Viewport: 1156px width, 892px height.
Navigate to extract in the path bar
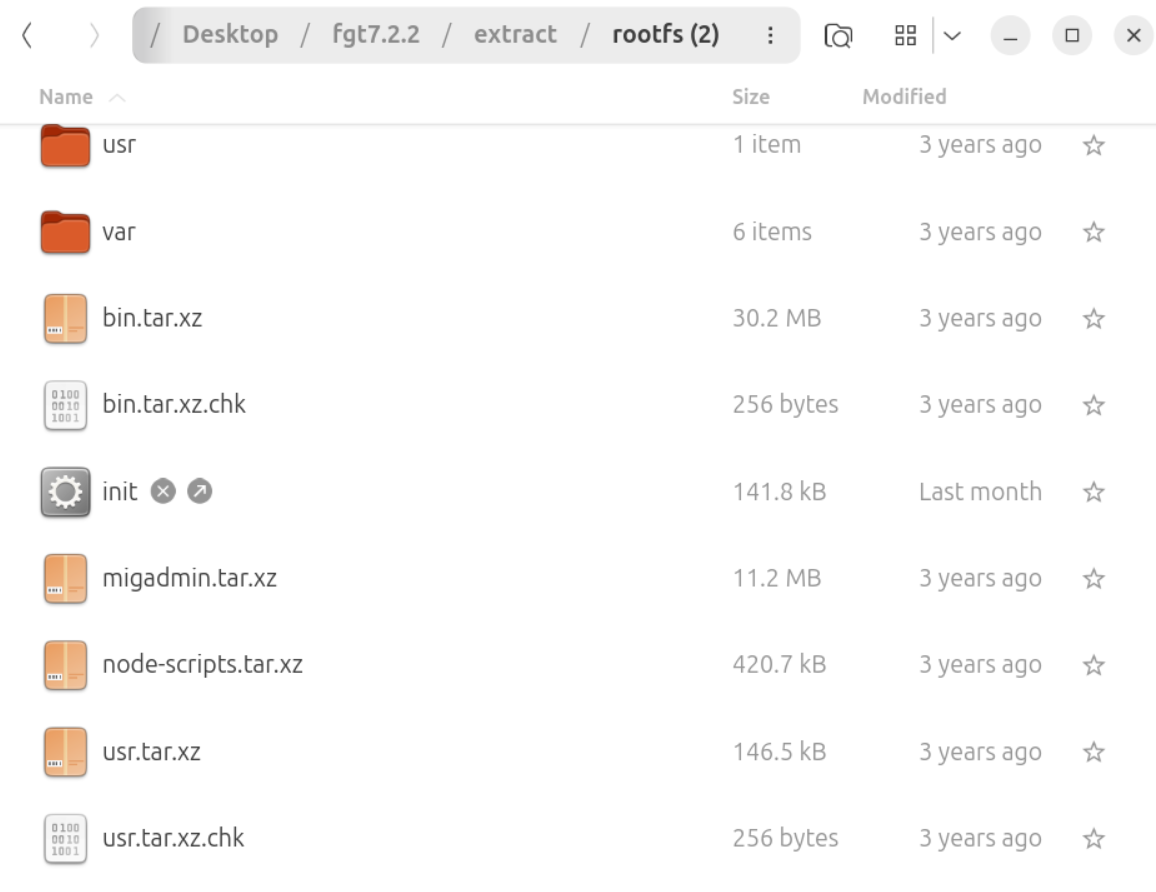point(515,35)
